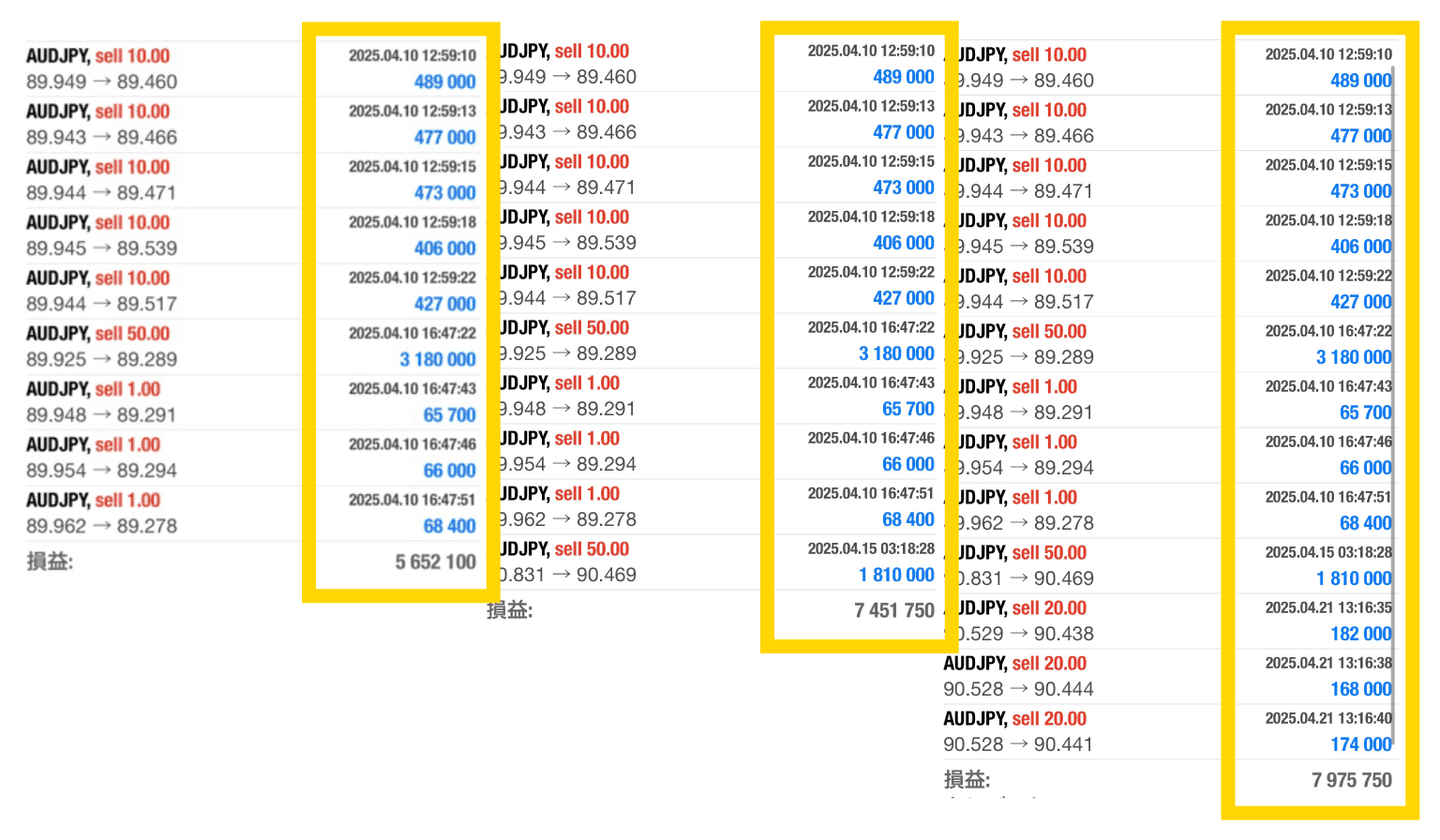Open the 90.528 → 90.444 price row
Image resolution: width=1440 pixels, height=840 pixels.
click(x=1018, y=689)
